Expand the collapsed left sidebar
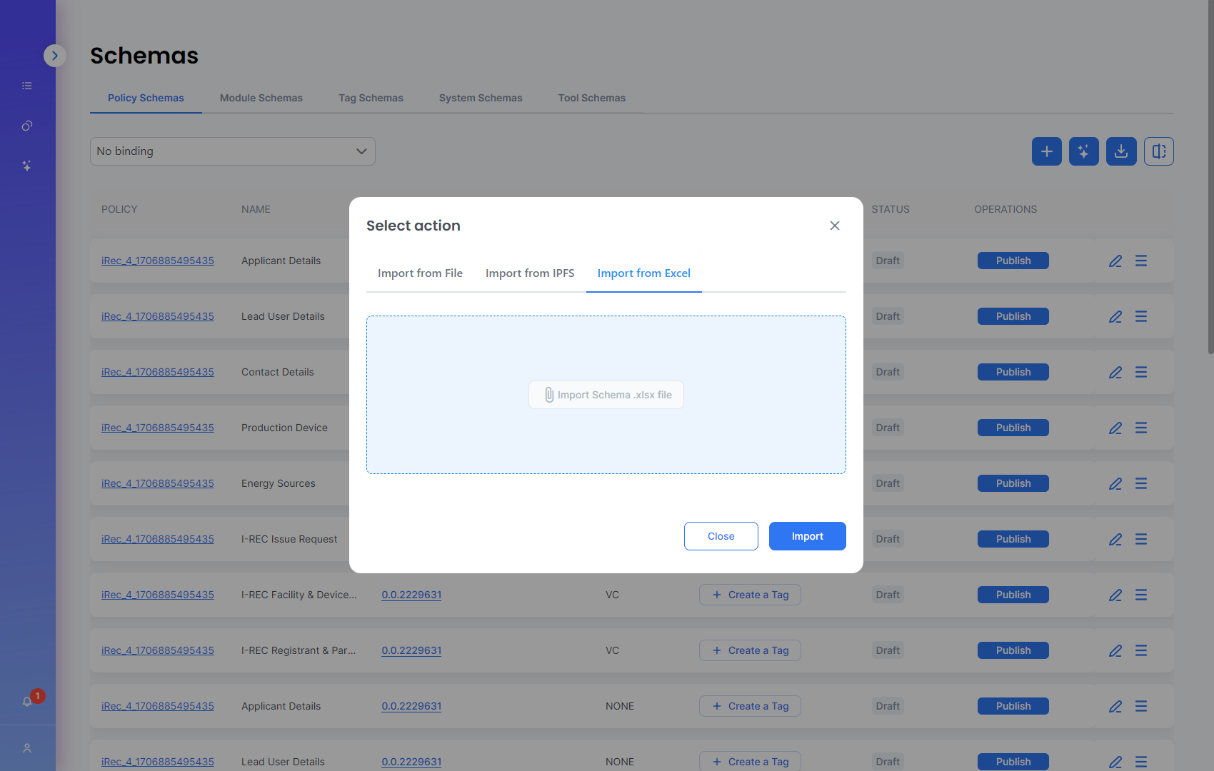 coord(55,56)
